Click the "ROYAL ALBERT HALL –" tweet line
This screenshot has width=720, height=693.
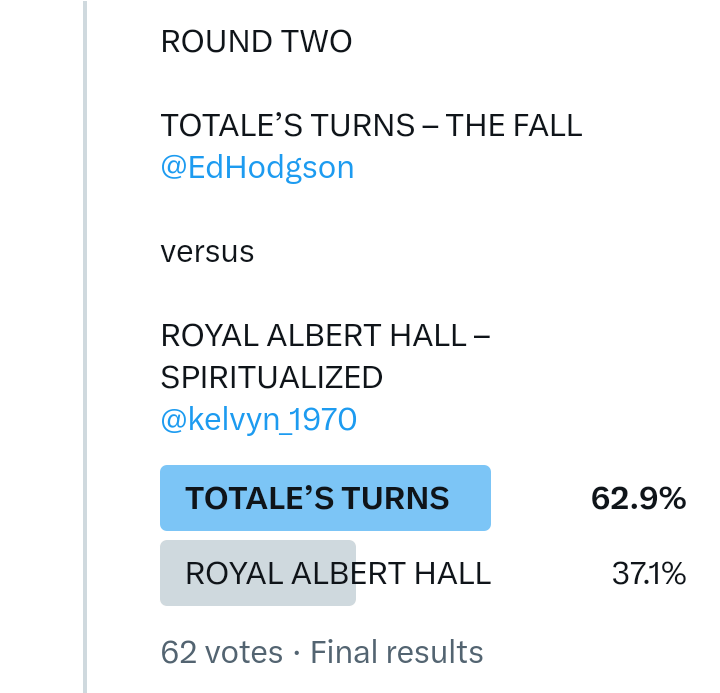[325, 336]
